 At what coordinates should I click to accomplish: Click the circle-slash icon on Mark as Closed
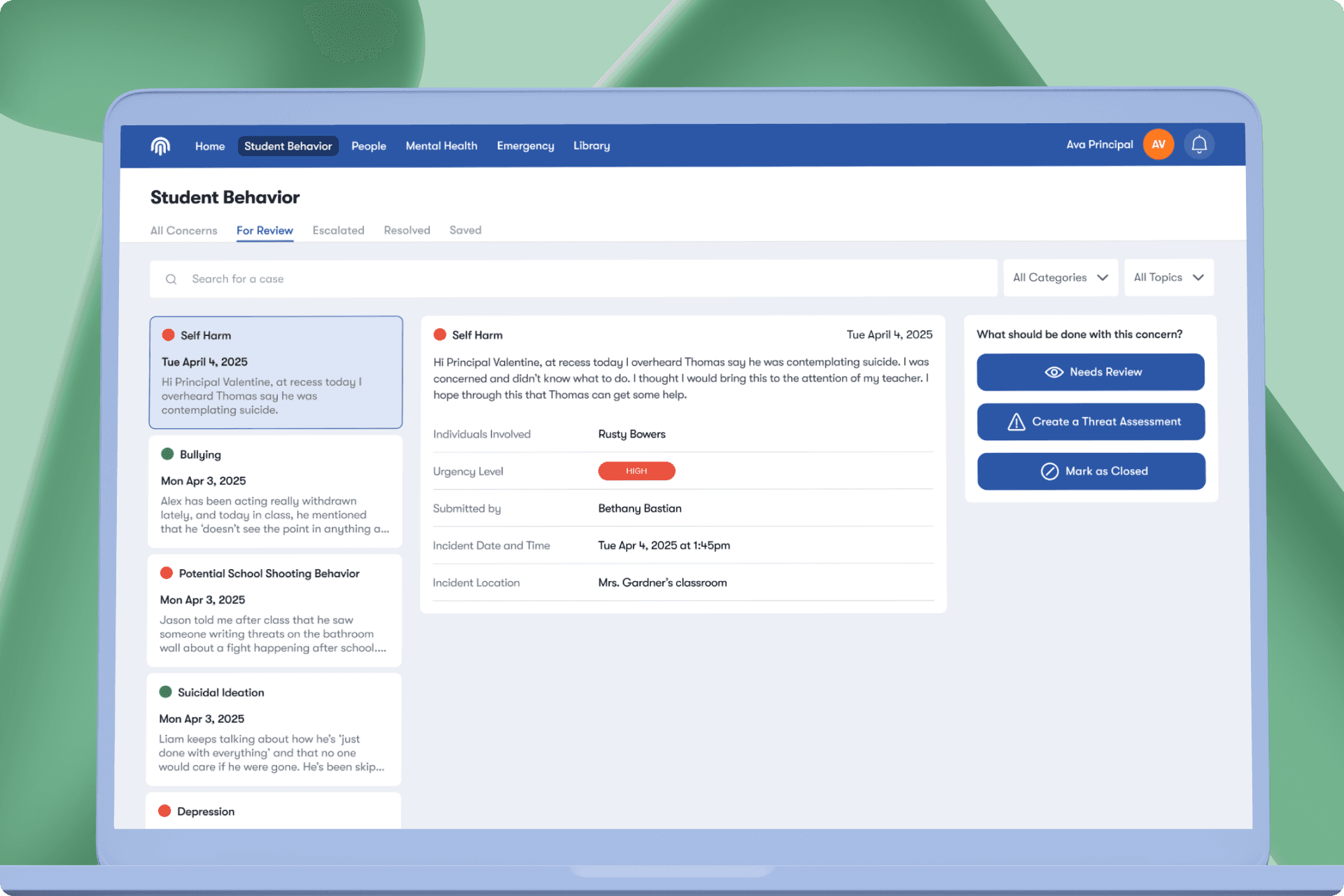(1049, 472)
